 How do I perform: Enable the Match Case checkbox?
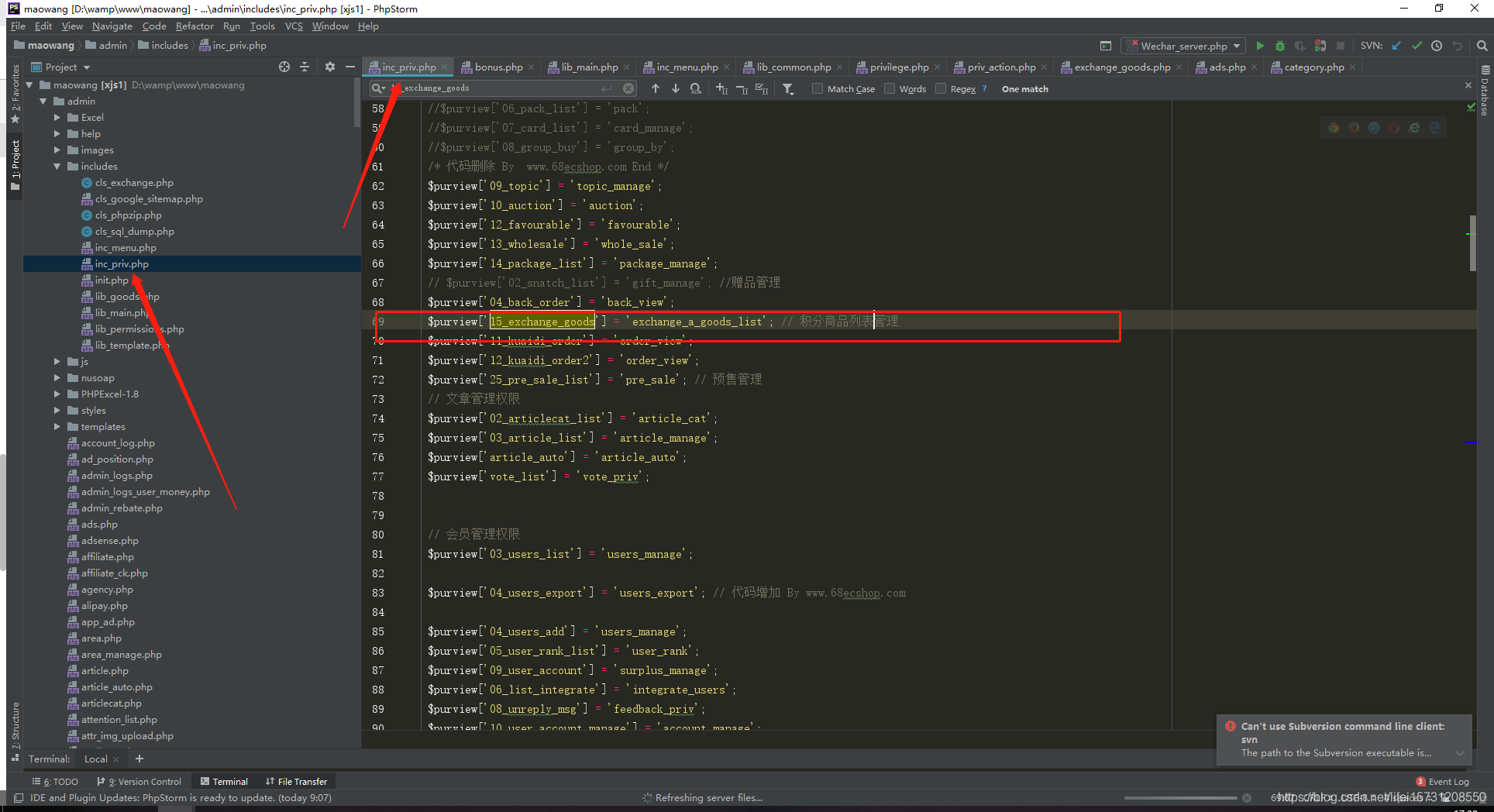(818, 89)
